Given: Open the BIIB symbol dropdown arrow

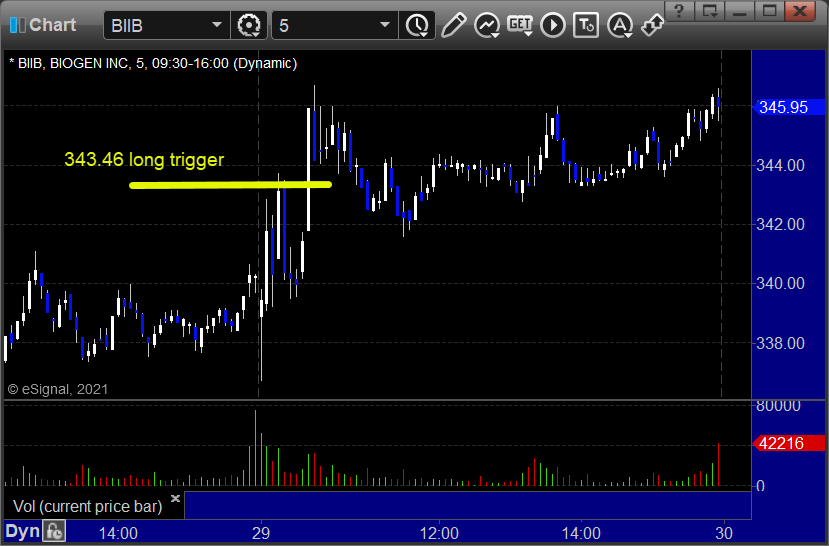Looking at the screenshot, I should coord(217,25).
